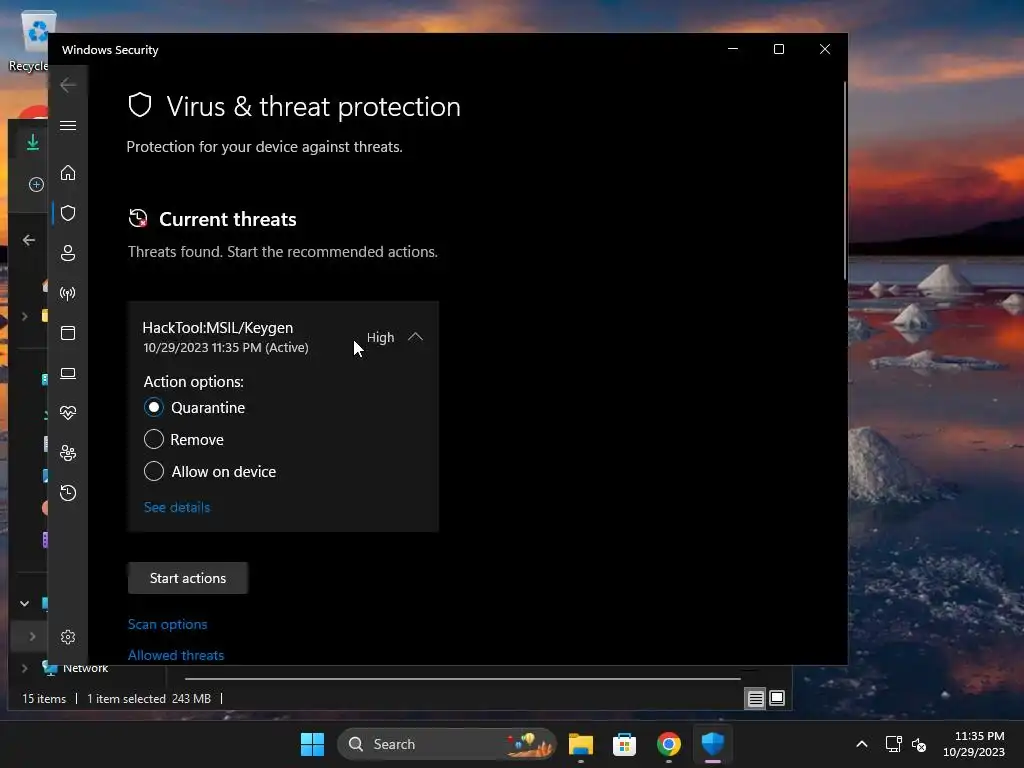Open Device security sidebar icon
The width and height of the screenshot is (1024, 768).
point(68,373)
